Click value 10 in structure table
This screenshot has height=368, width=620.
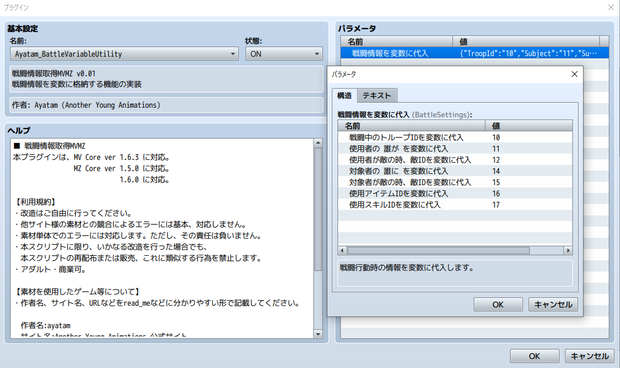pyautogui.click(x=496, y=137)
